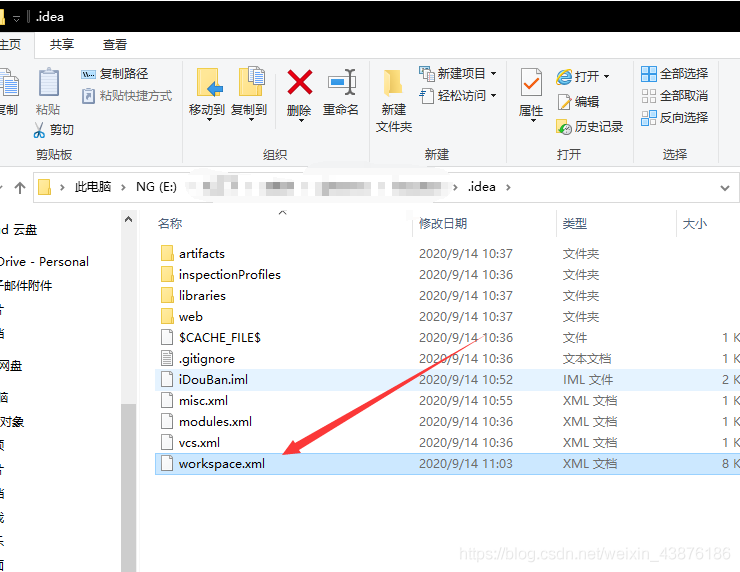Sort by Size column header
This screenshot has height=572, width=740.
(x=694, y=223)
